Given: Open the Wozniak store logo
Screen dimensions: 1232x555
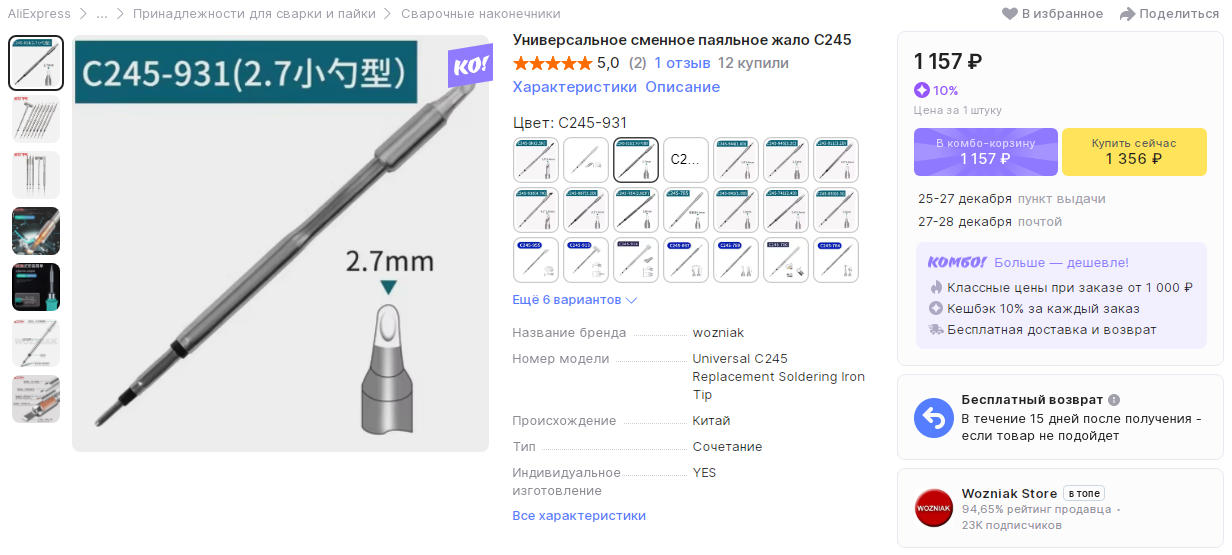Looking at the screenshot, I should (x=934, y=508).
